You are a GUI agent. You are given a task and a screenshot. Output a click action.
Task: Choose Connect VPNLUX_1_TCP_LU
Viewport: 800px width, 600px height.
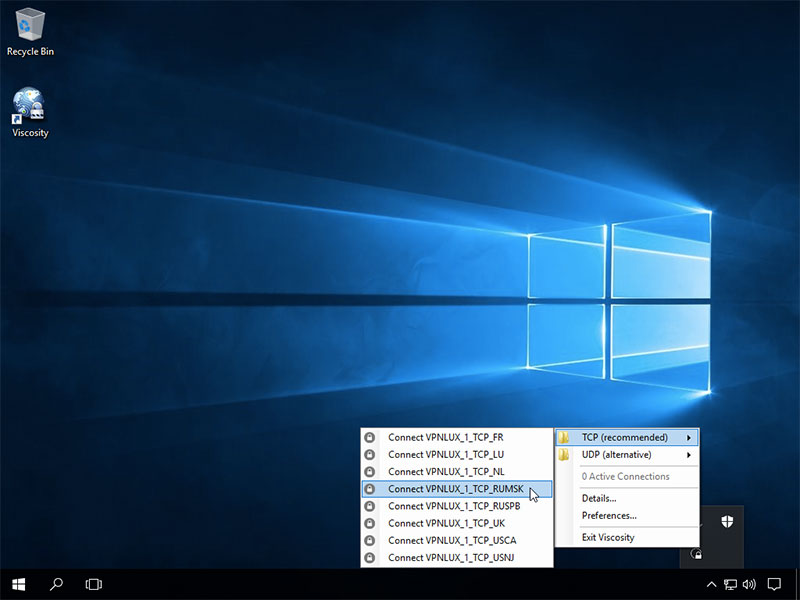[457, 455]
